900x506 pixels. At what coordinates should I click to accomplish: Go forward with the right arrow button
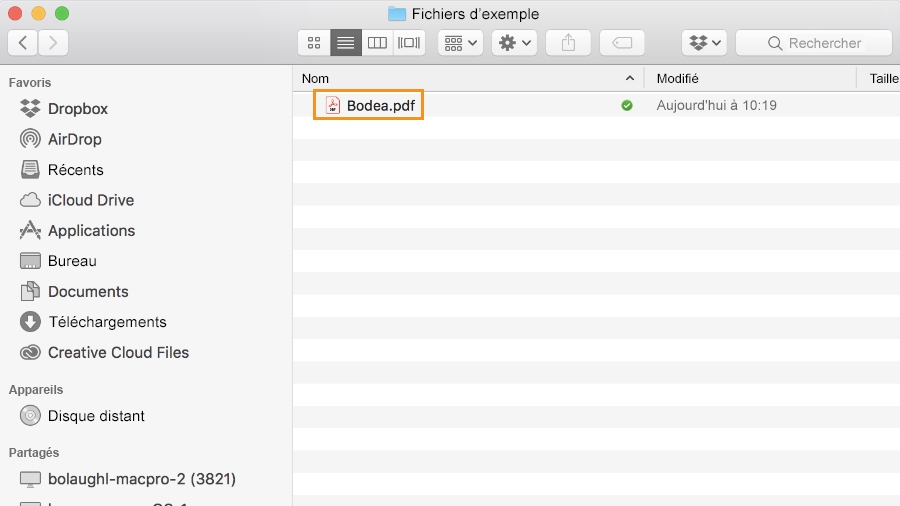53,42
